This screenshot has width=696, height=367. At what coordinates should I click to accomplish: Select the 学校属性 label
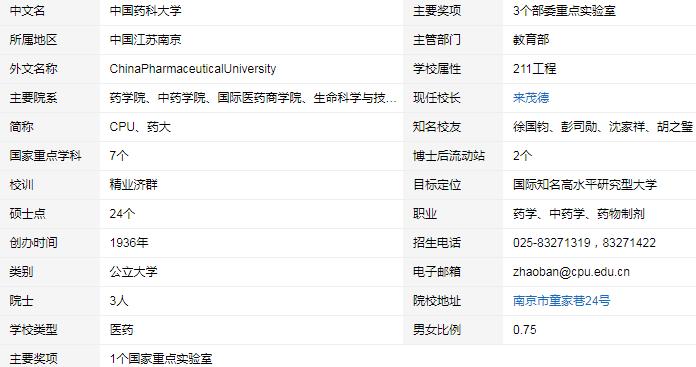click(437, 69)
